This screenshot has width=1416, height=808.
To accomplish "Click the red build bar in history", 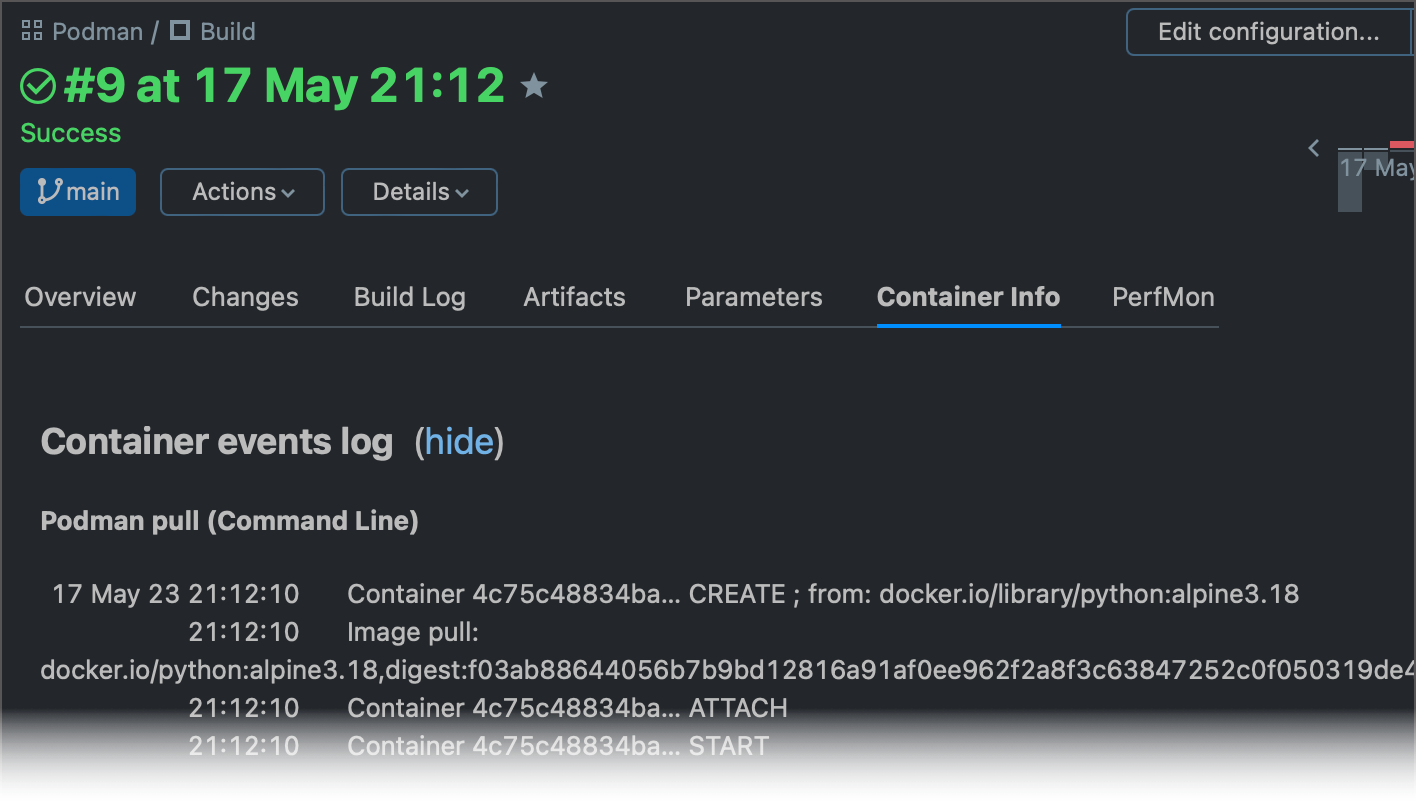I will pyautogui.click(x=1402, y=146).
